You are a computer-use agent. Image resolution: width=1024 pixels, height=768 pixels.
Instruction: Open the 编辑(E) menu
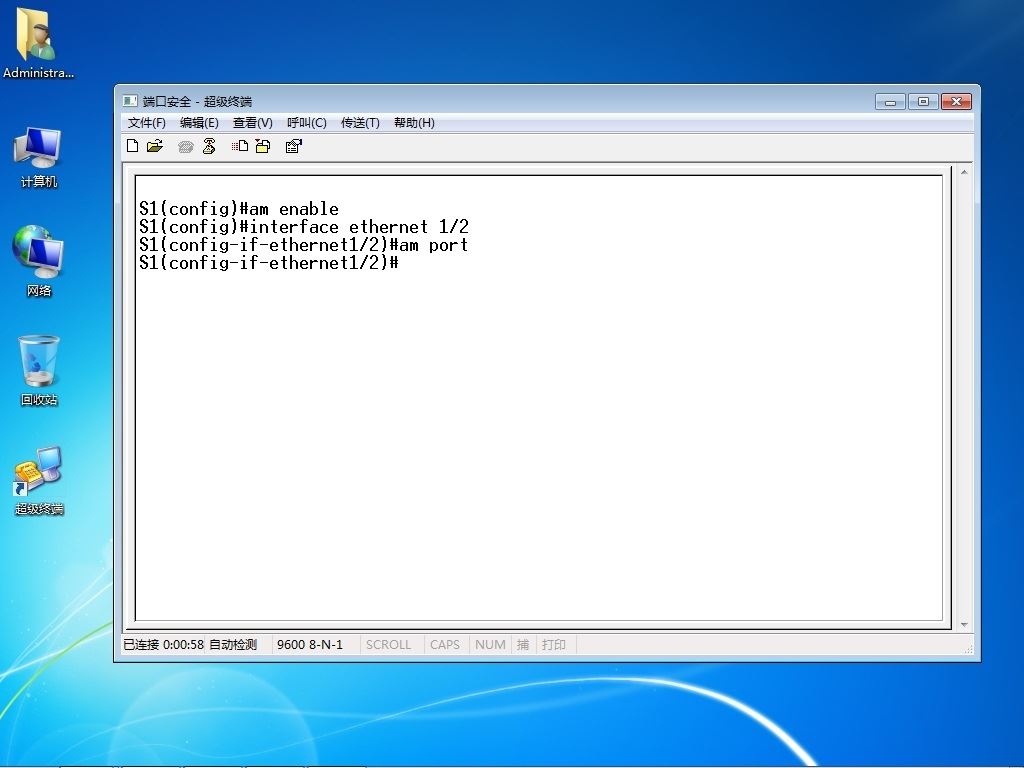click(199, 123)
